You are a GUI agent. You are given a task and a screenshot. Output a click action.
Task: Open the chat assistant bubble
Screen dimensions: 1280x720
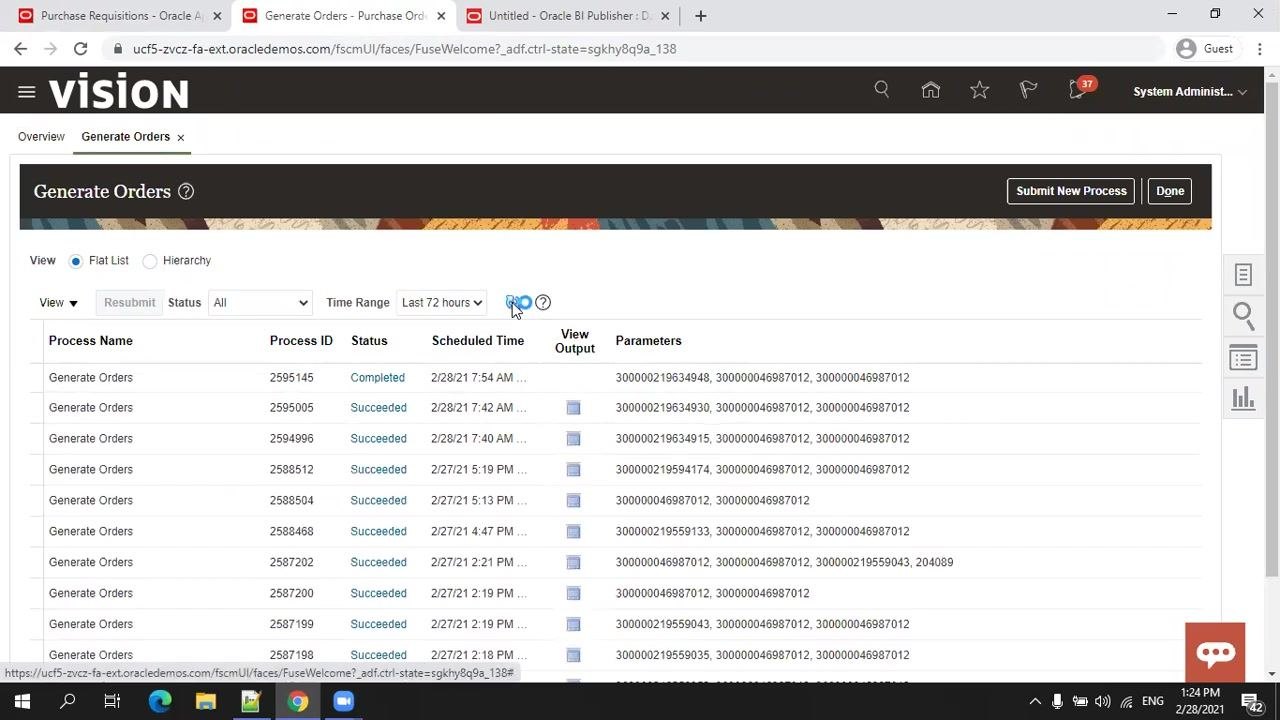[x=1215, y=653]
